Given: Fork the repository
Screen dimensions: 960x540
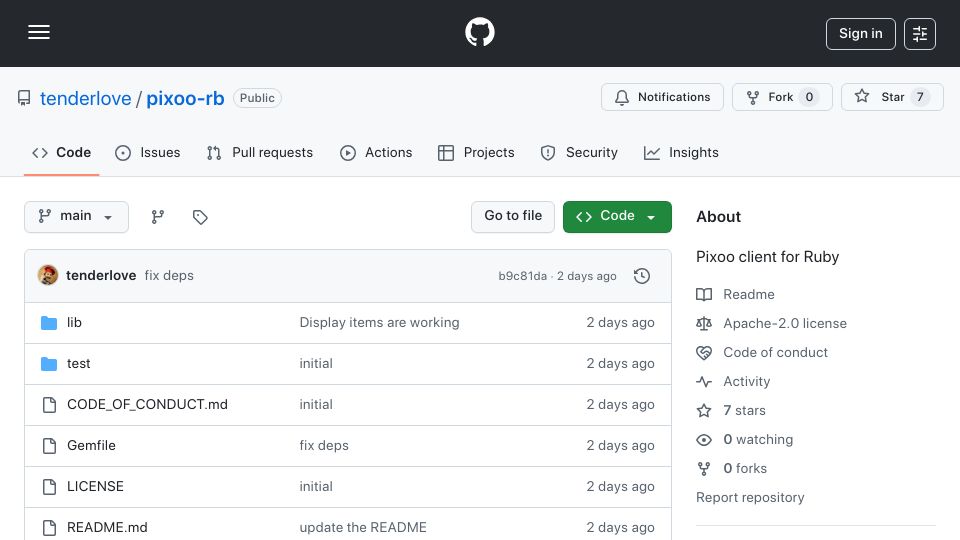Looking at the screenshot, I should click(x=782, y=97).
